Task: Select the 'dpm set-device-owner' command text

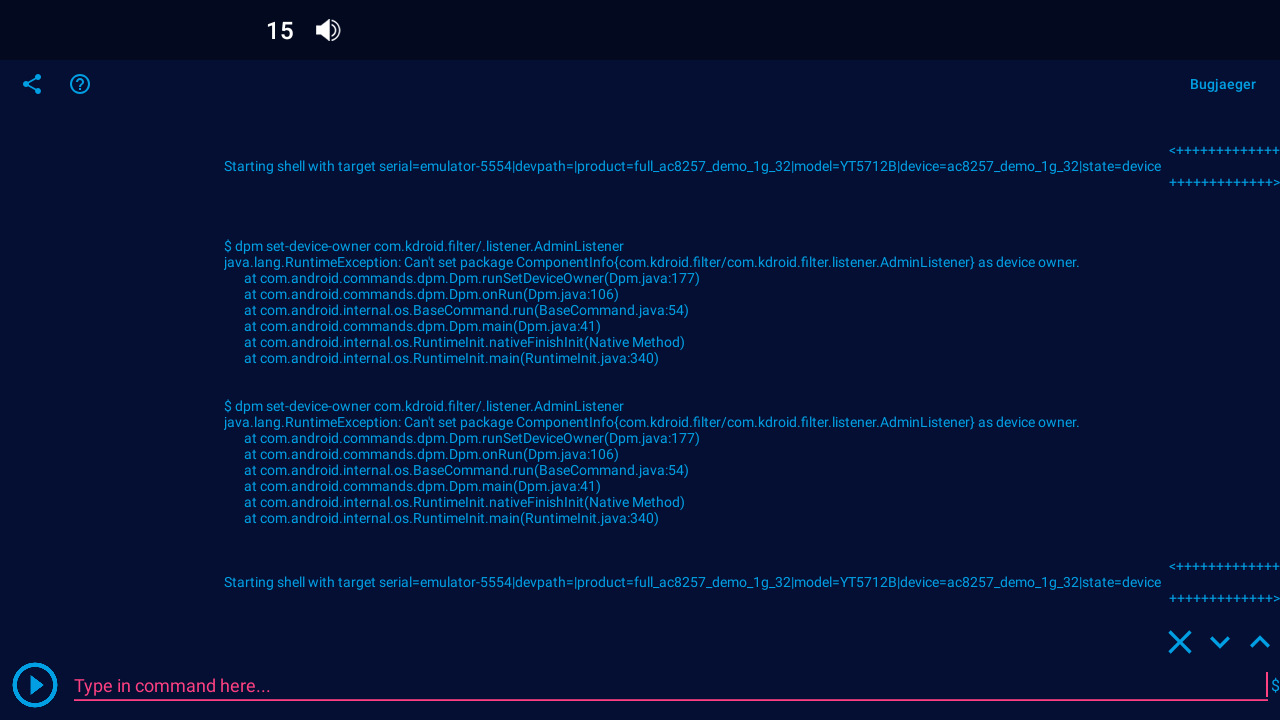Action: 423,246
